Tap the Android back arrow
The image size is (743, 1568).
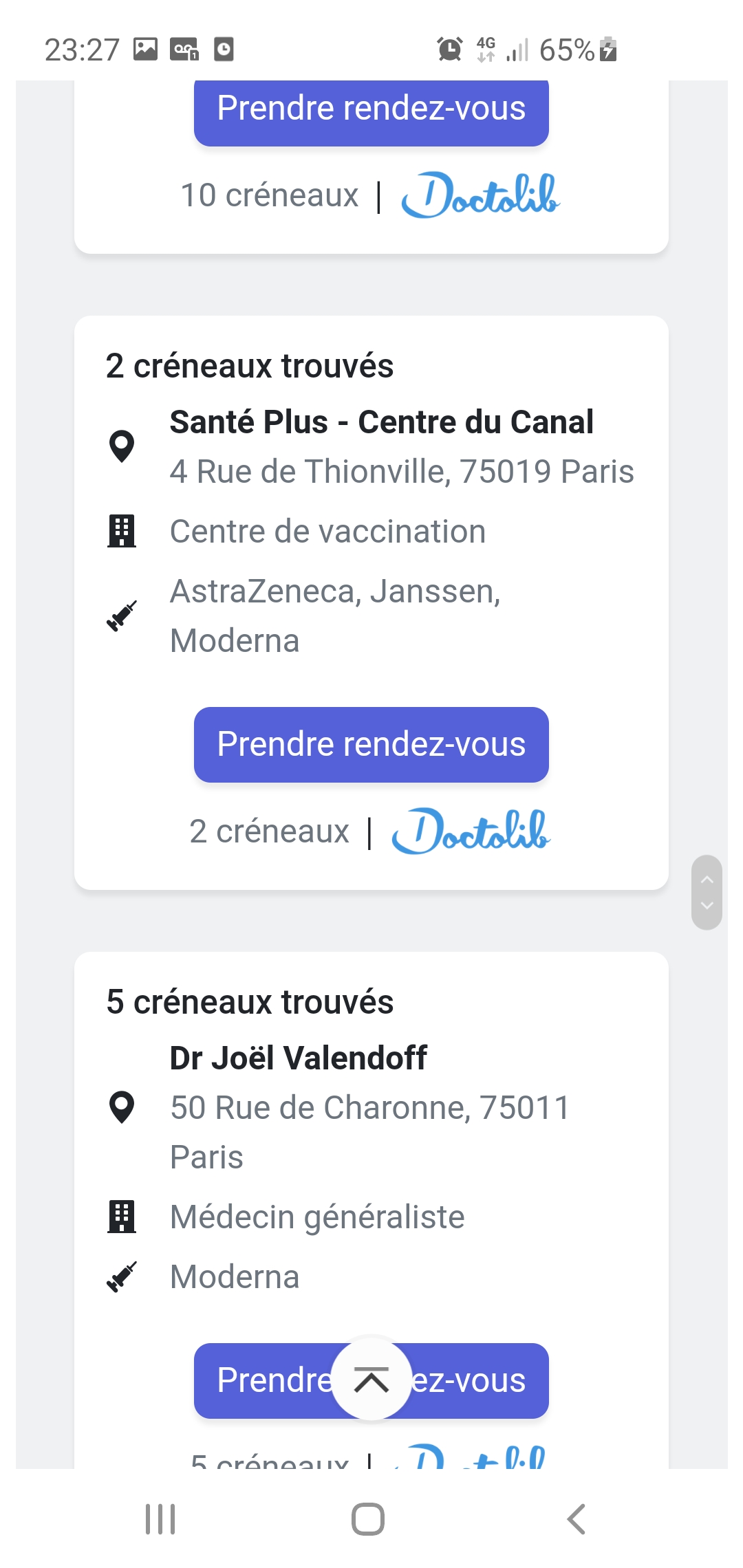tap(577, 1518)
